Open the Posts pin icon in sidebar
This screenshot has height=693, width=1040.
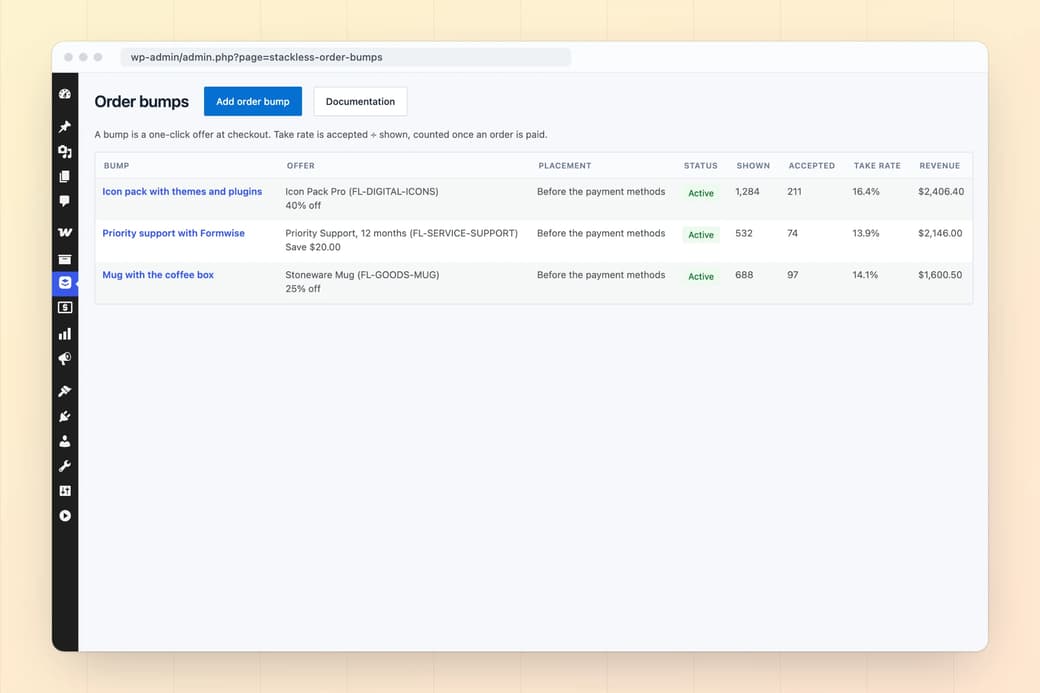coord(65,126)
